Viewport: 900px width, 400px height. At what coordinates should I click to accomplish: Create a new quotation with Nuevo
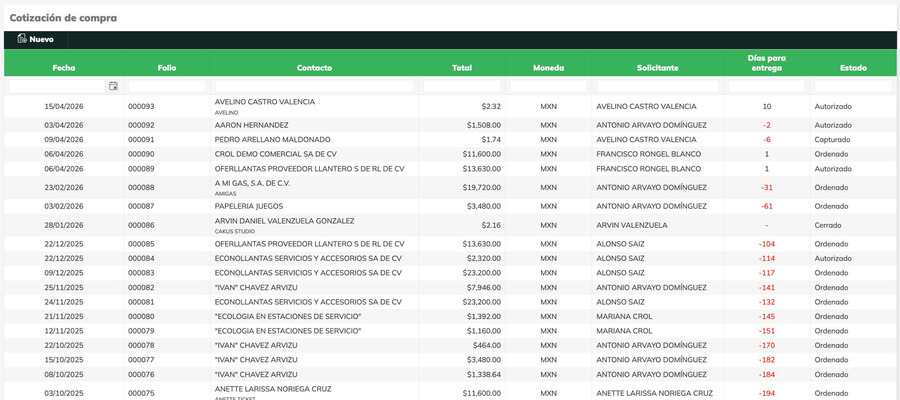(36, 40)
